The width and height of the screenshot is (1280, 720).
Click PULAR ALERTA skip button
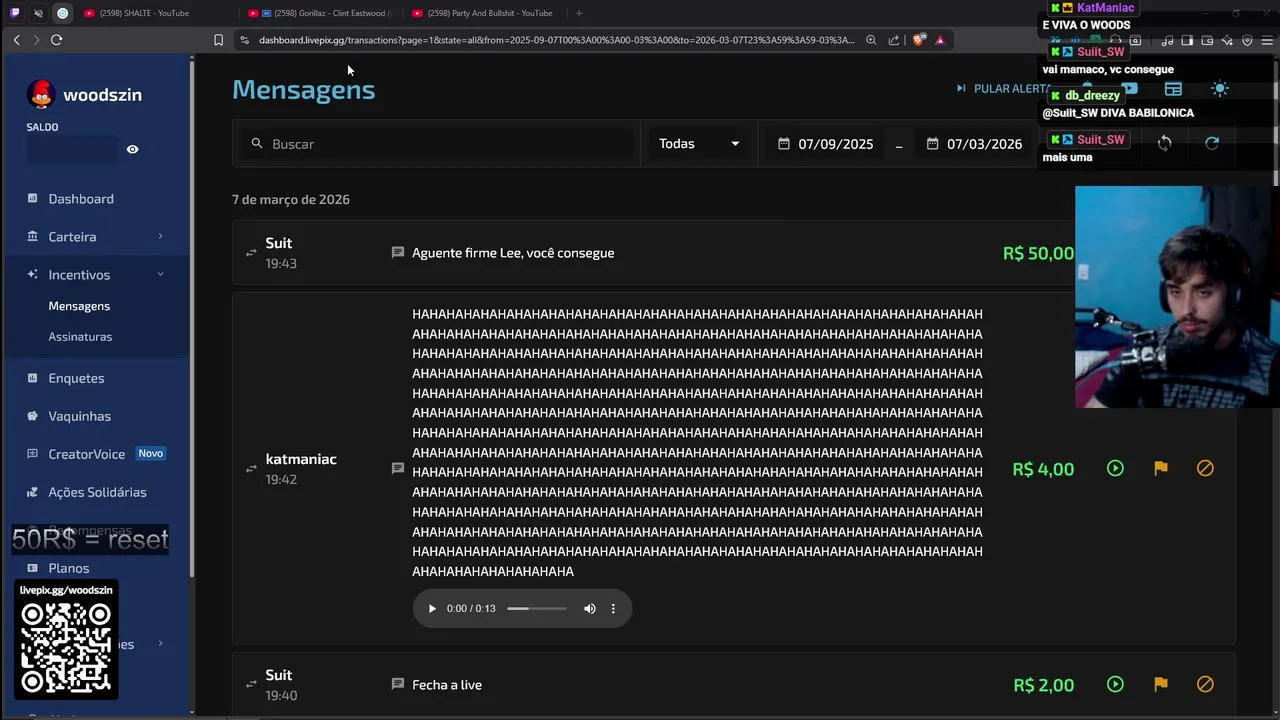(1002, 88)
